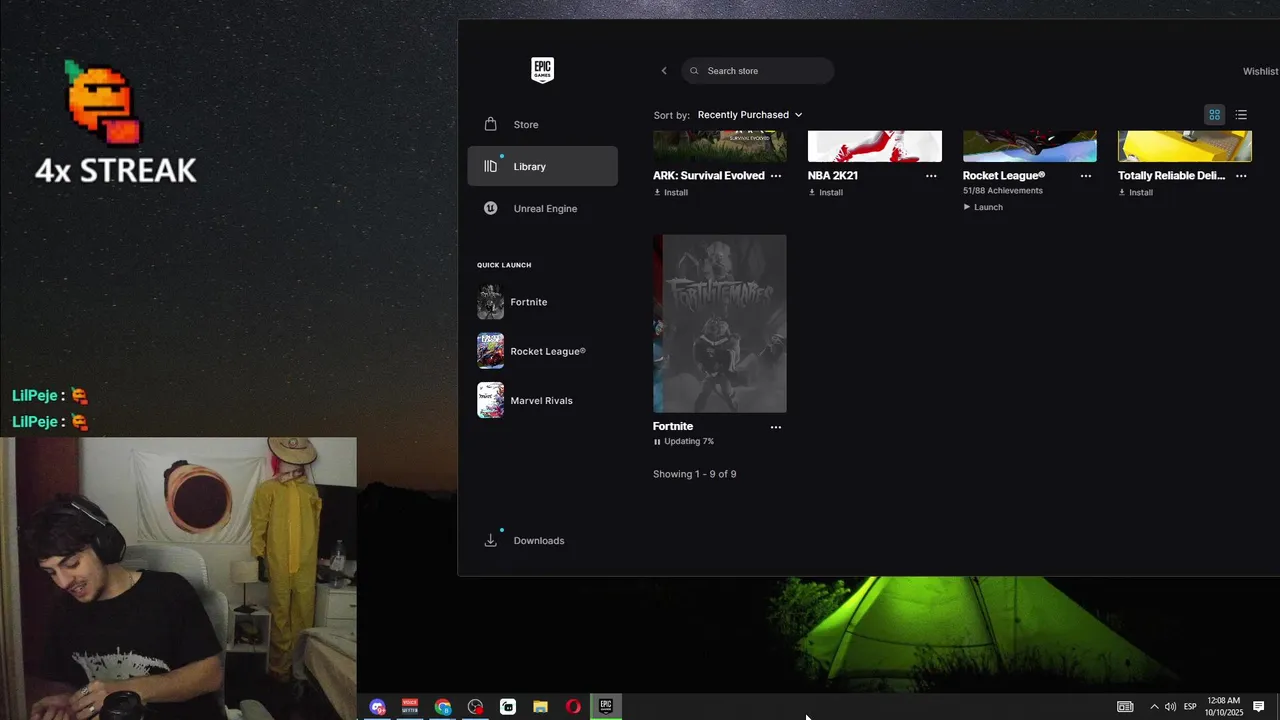This screenshot has width=1280, height=720.
Task: Open the Unreal Engine section
Action: [x=542, y=208]
